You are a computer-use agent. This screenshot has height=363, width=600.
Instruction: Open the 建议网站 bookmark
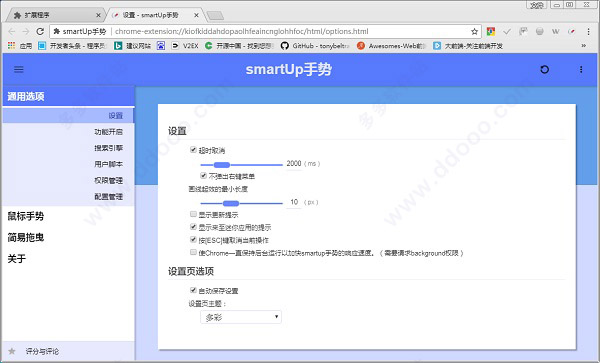click(132, 46)
